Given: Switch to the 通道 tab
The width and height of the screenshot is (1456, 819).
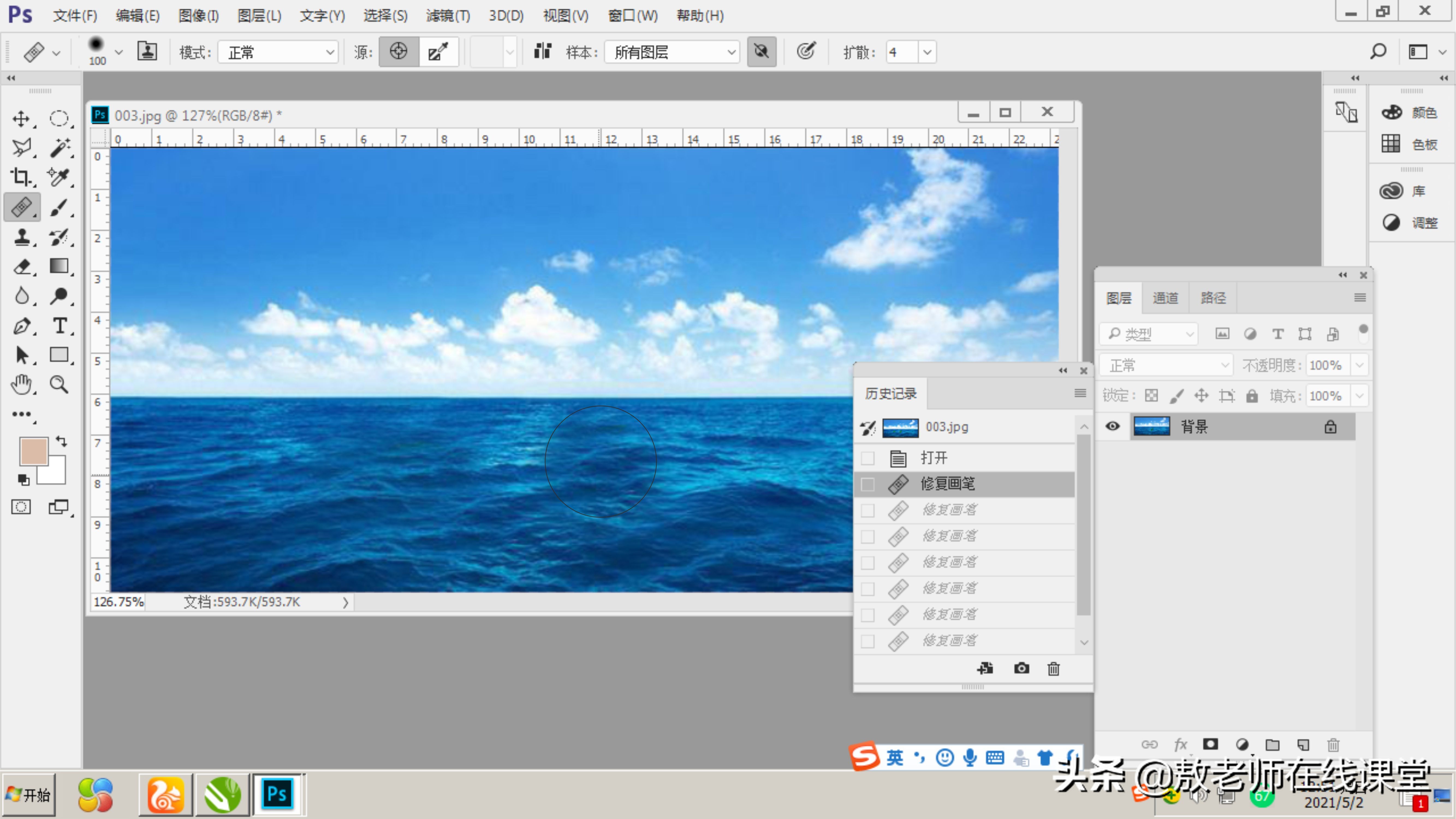Looking at the screenshot, I should [1165, 298].
